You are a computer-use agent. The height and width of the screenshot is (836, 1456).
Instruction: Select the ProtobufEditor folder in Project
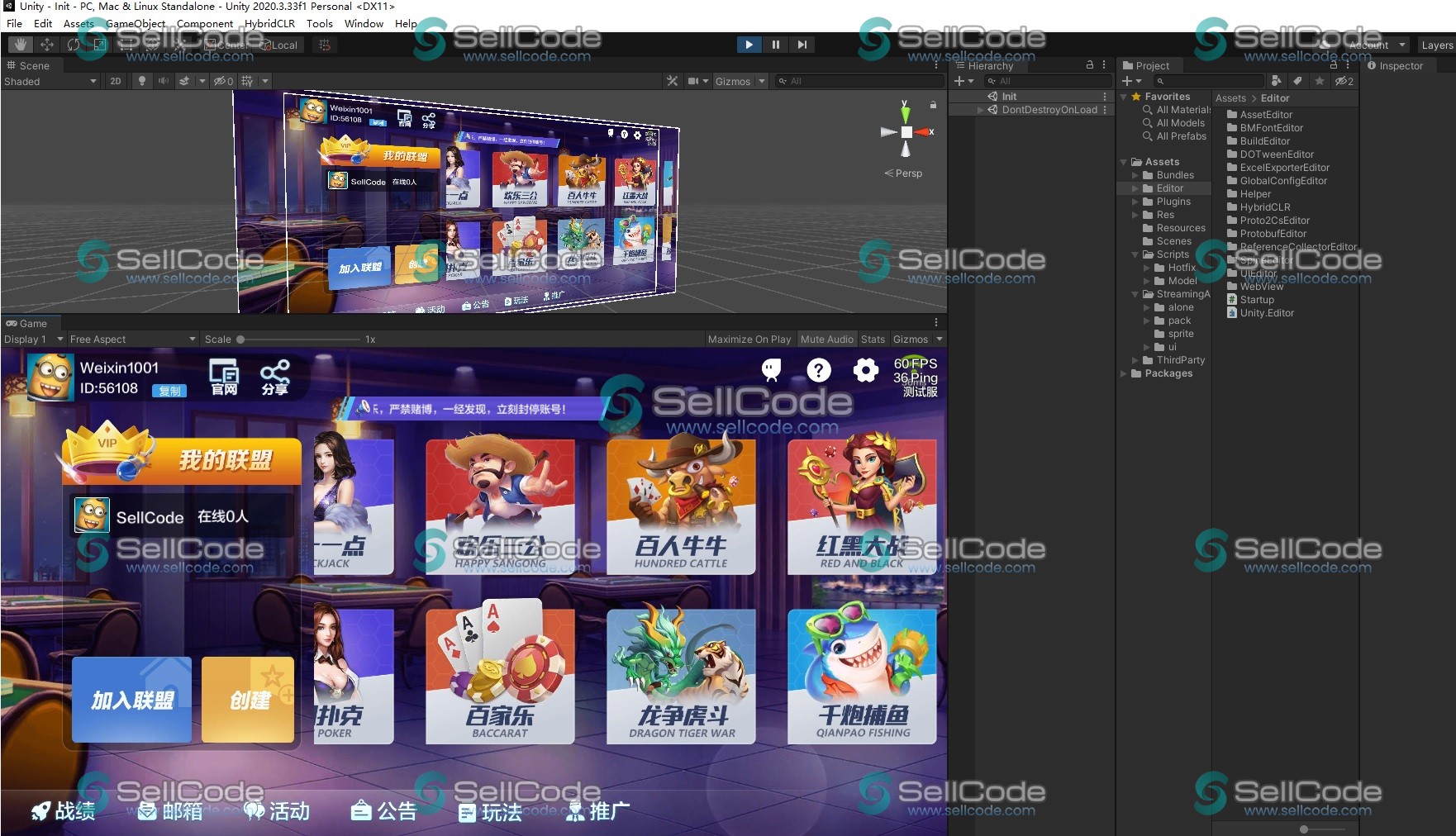click(1273, 234)
